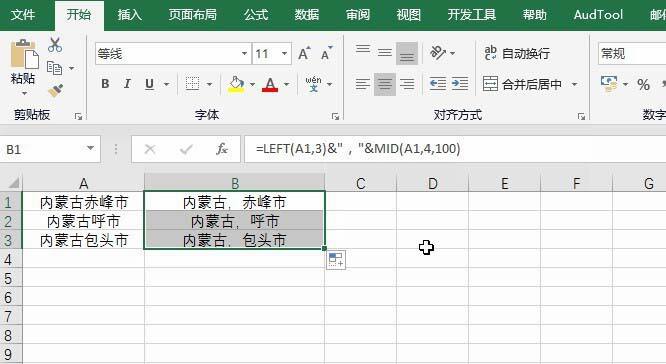Open font color dropdown arrow

(286, 84)
